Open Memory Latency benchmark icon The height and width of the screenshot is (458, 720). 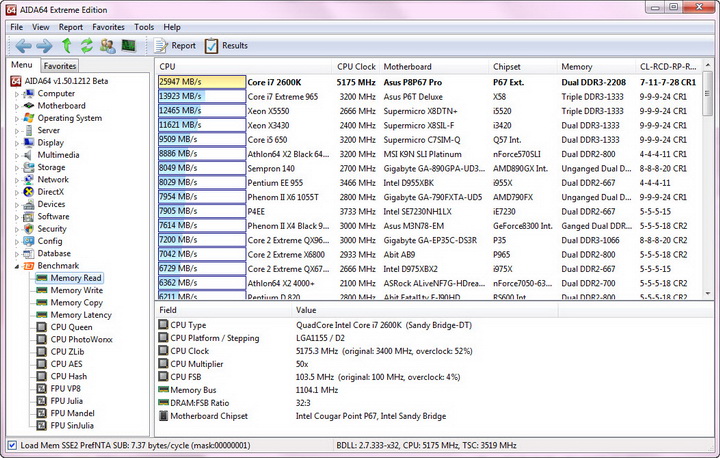42,315
